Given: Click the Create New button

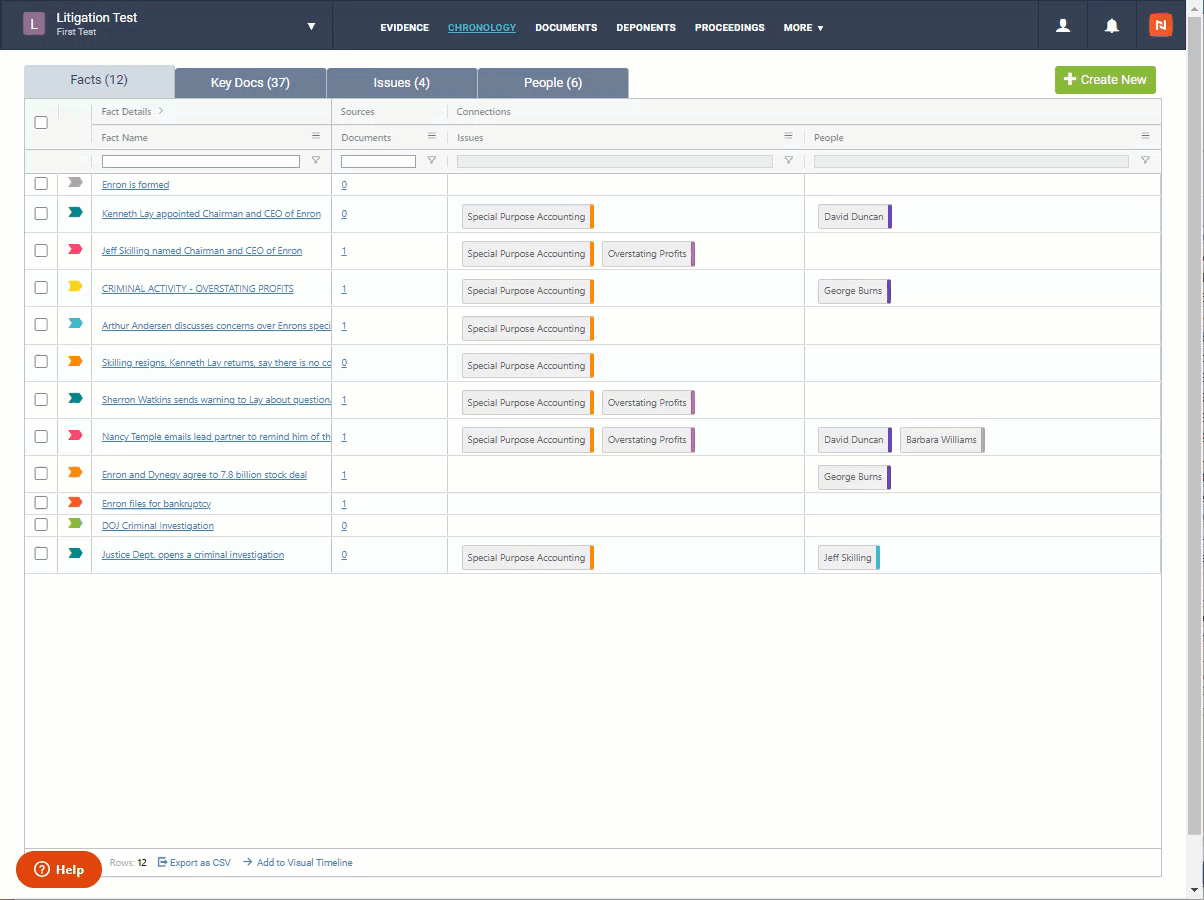Looking at the screenshot, I should 1105,80.
